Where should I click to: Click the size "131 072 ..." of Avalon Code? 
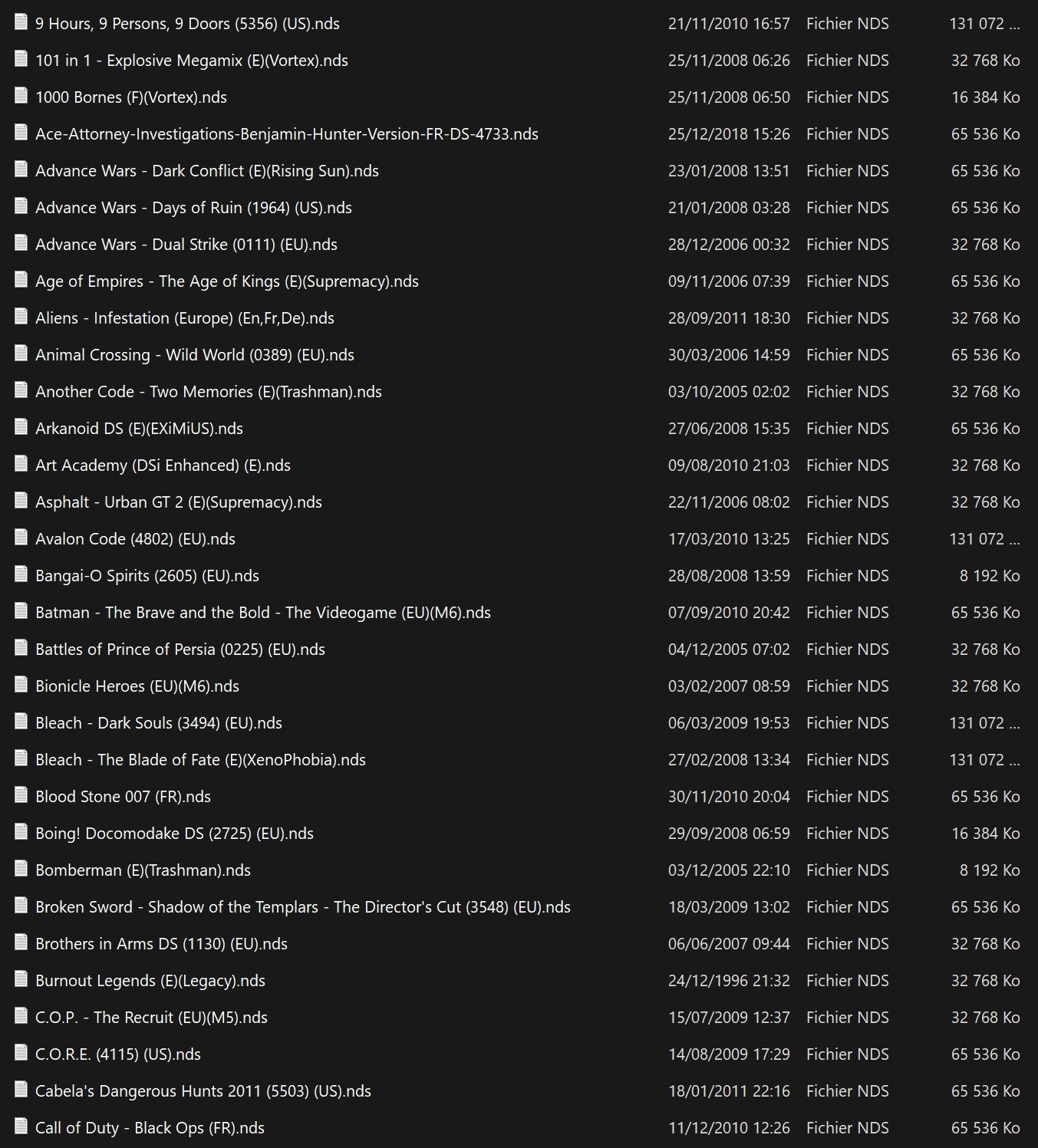click(x=985, y=539)
